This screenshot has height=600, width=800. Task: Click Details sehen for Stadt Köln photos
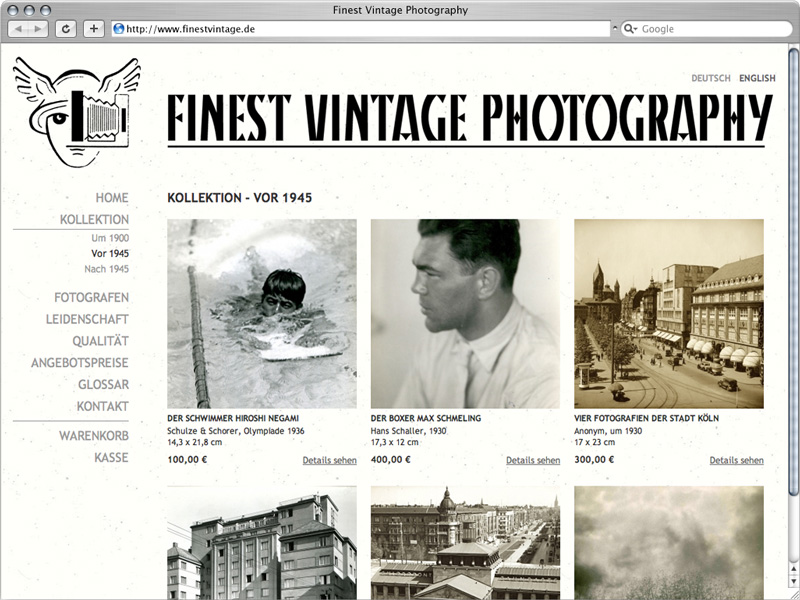point(737,460)
